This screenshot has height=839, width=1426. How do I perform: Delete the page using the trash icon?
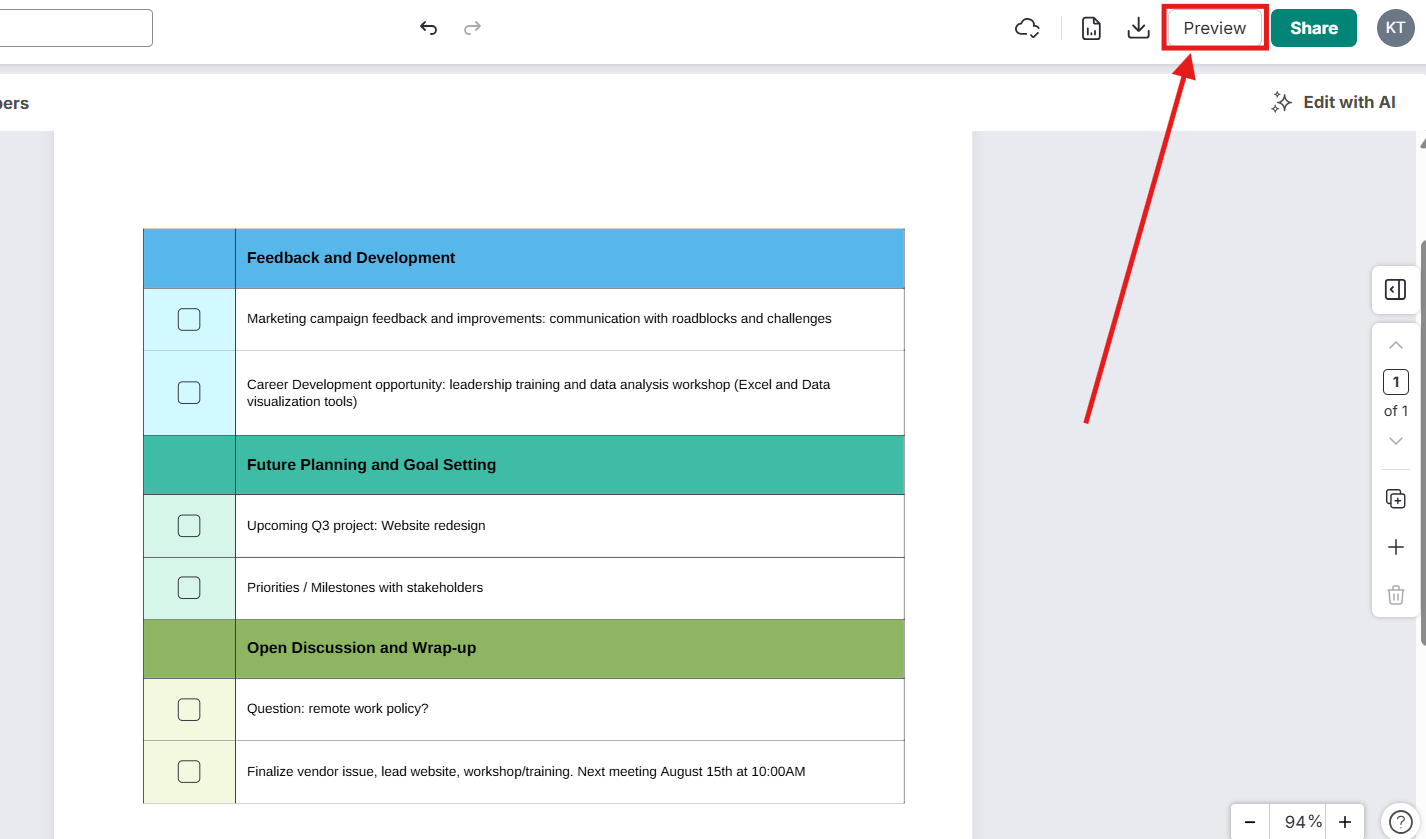click(x=1395, y=594)
